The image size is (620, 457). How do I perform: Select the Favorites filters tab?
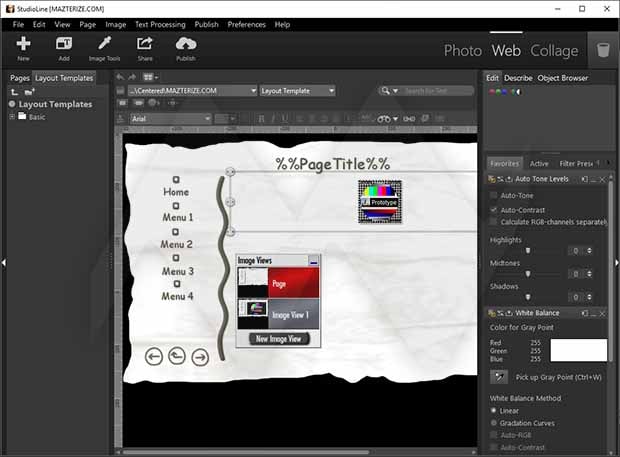point(504,164)
